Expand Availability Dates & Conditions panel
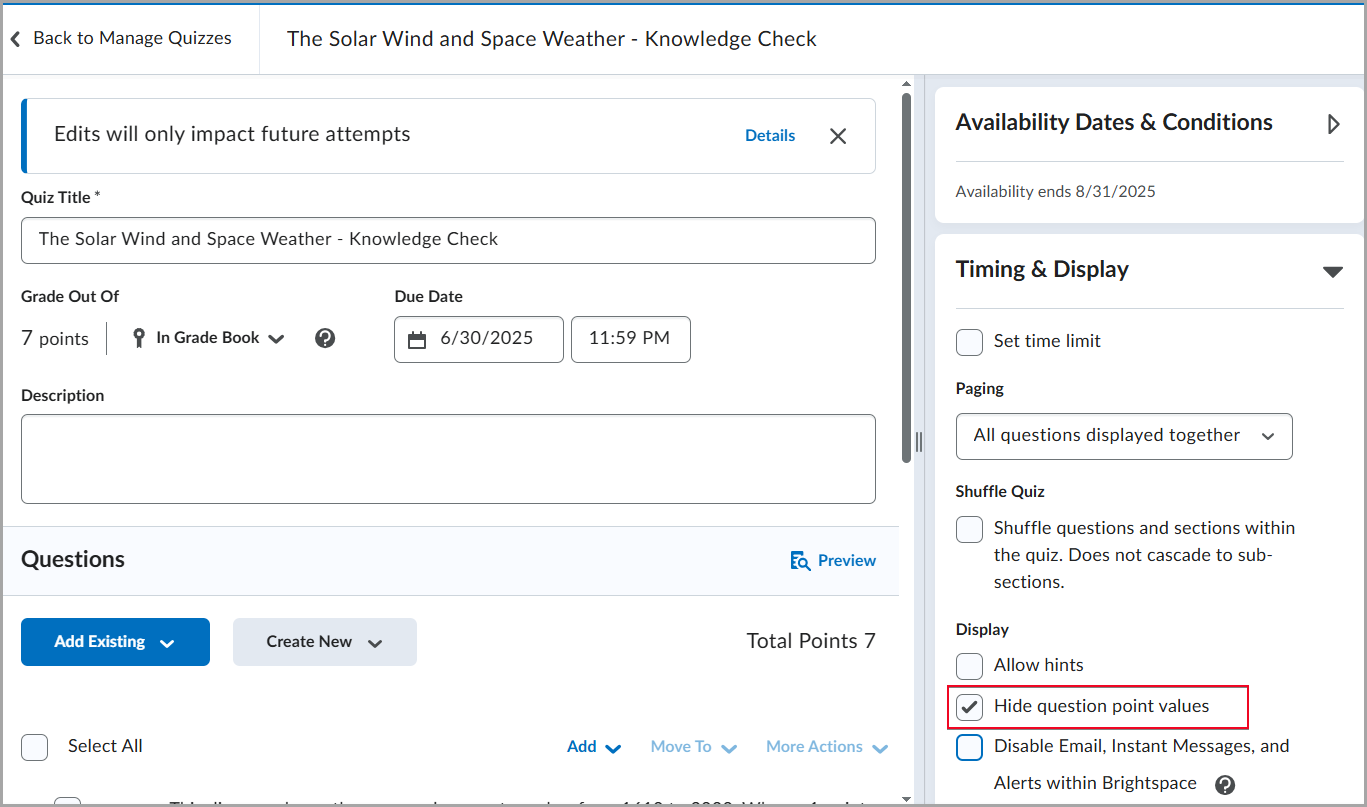Viewport: 1367px width, 807px height. coord(1333,124)
